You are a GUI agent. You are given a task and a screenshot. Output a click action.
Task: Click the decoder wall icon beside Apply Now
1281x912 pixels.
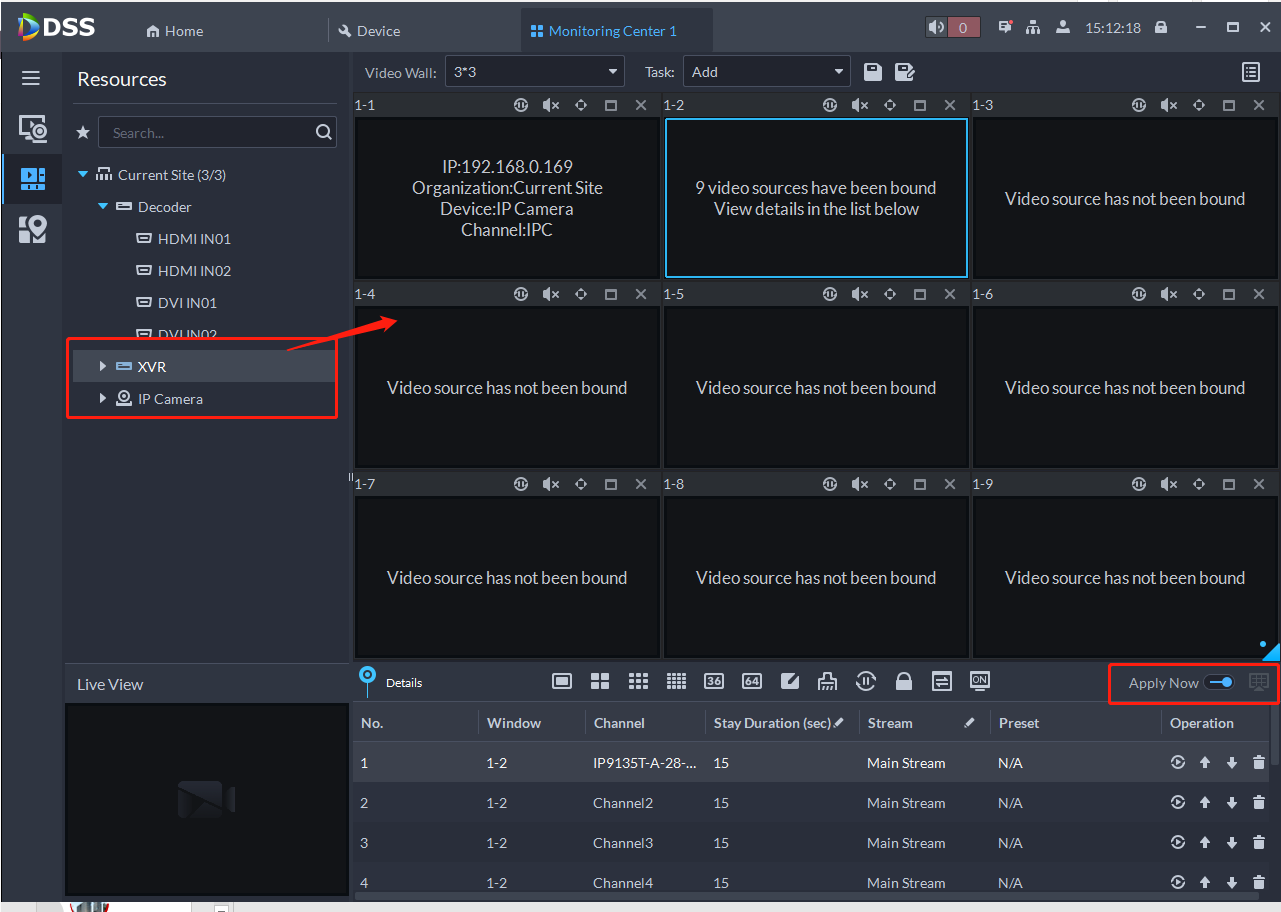pyautogui.click(x=1259, y=682)
